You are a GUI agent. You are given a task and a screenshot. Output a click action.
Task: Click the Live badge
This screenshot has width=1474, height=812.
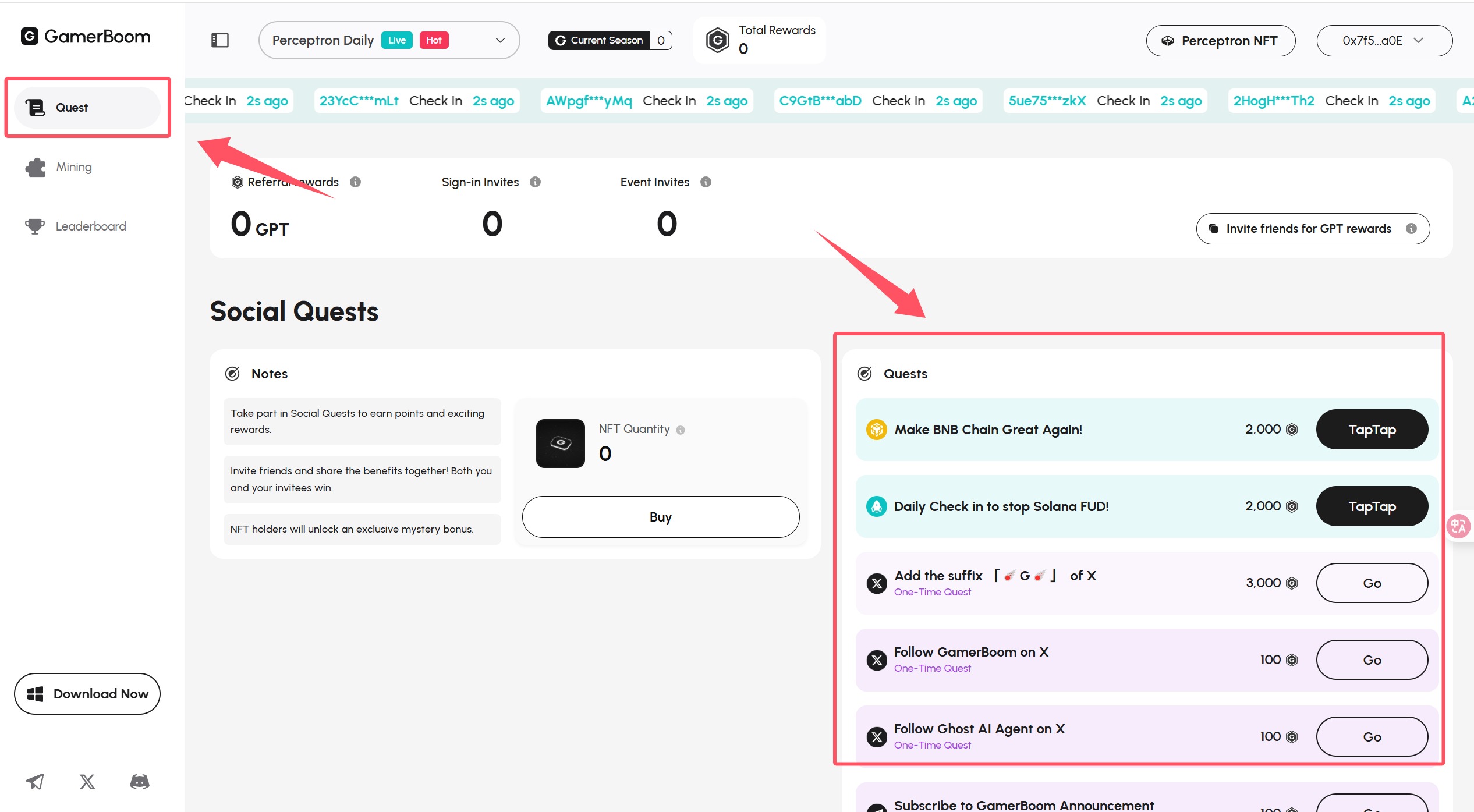(397, 40)
